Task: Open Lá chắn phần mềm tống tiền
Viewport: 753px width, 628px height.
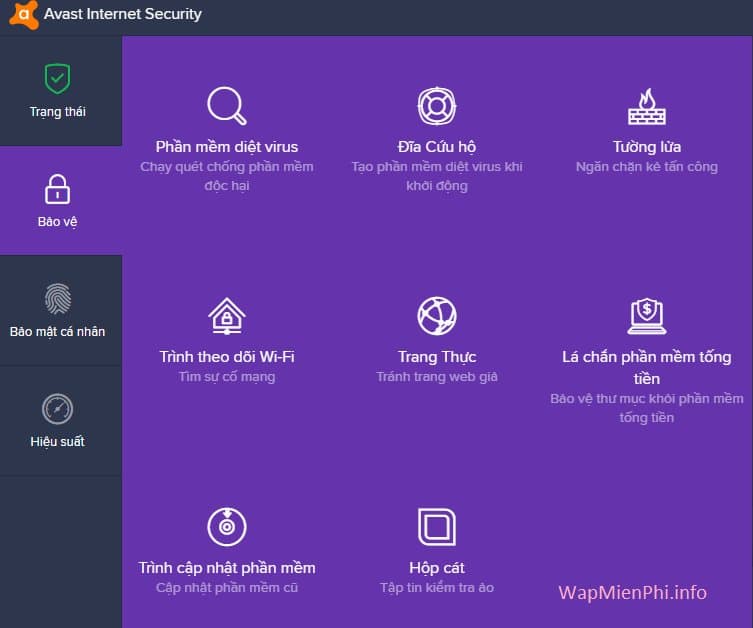Action: (x=647, y=368)
